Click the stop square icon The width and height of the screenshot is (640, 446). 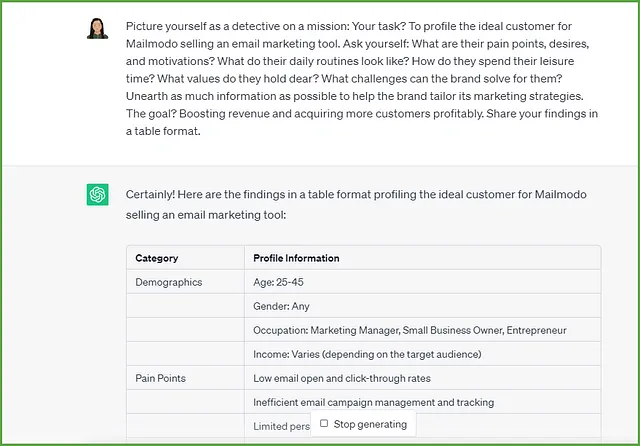pyautogui.click(x=324, y=423)
